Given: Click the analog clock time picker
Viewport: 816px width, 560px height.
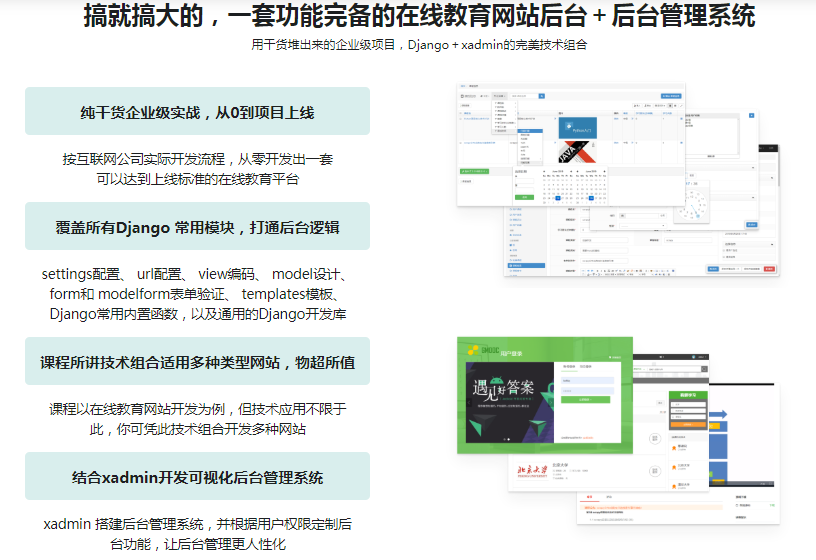Looking at the screenshot, I should pyautogui.click(x=694, y=203).
